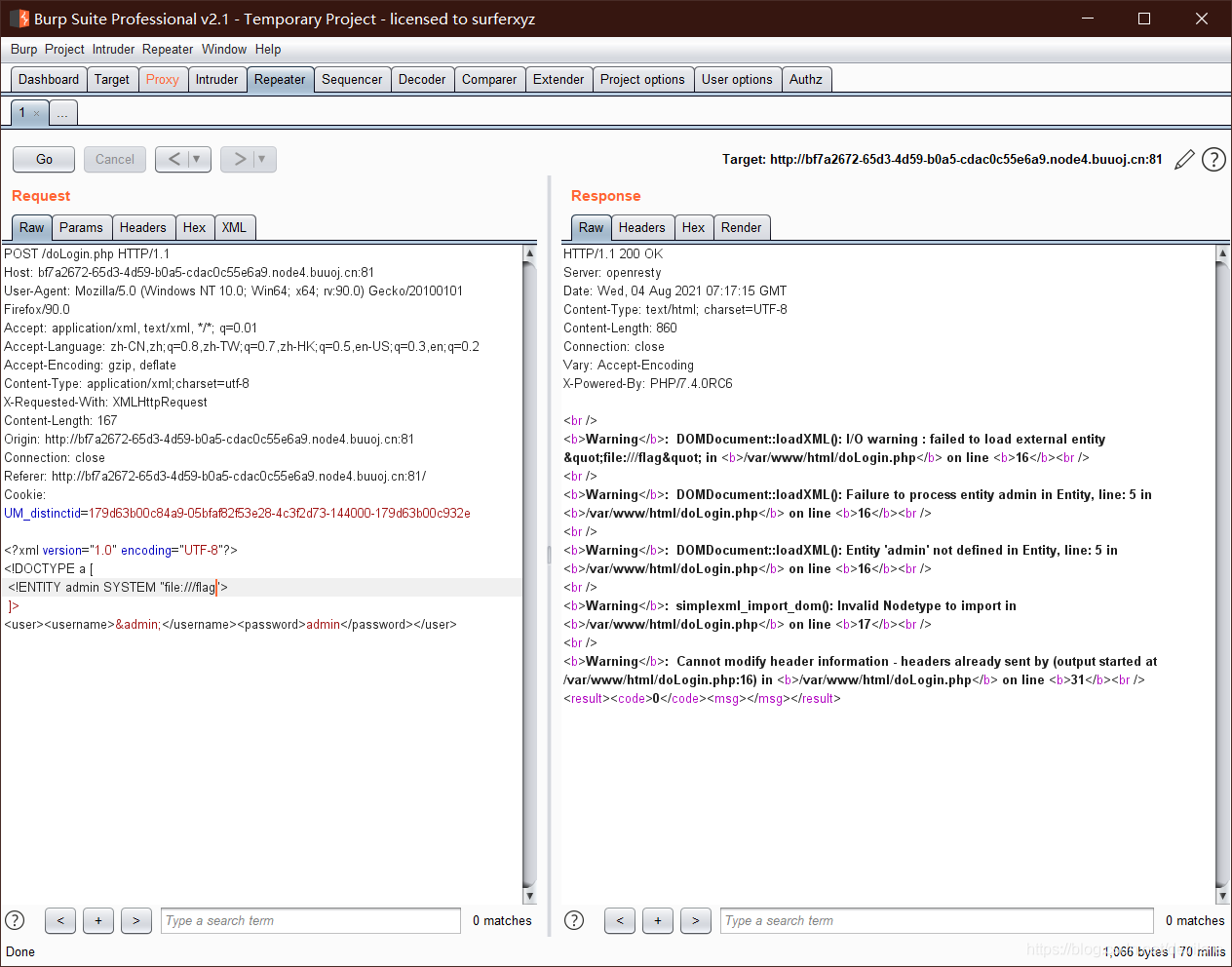Add request search option with plus button
Viewport: 1232px width, 967px height.
point(98,920)
